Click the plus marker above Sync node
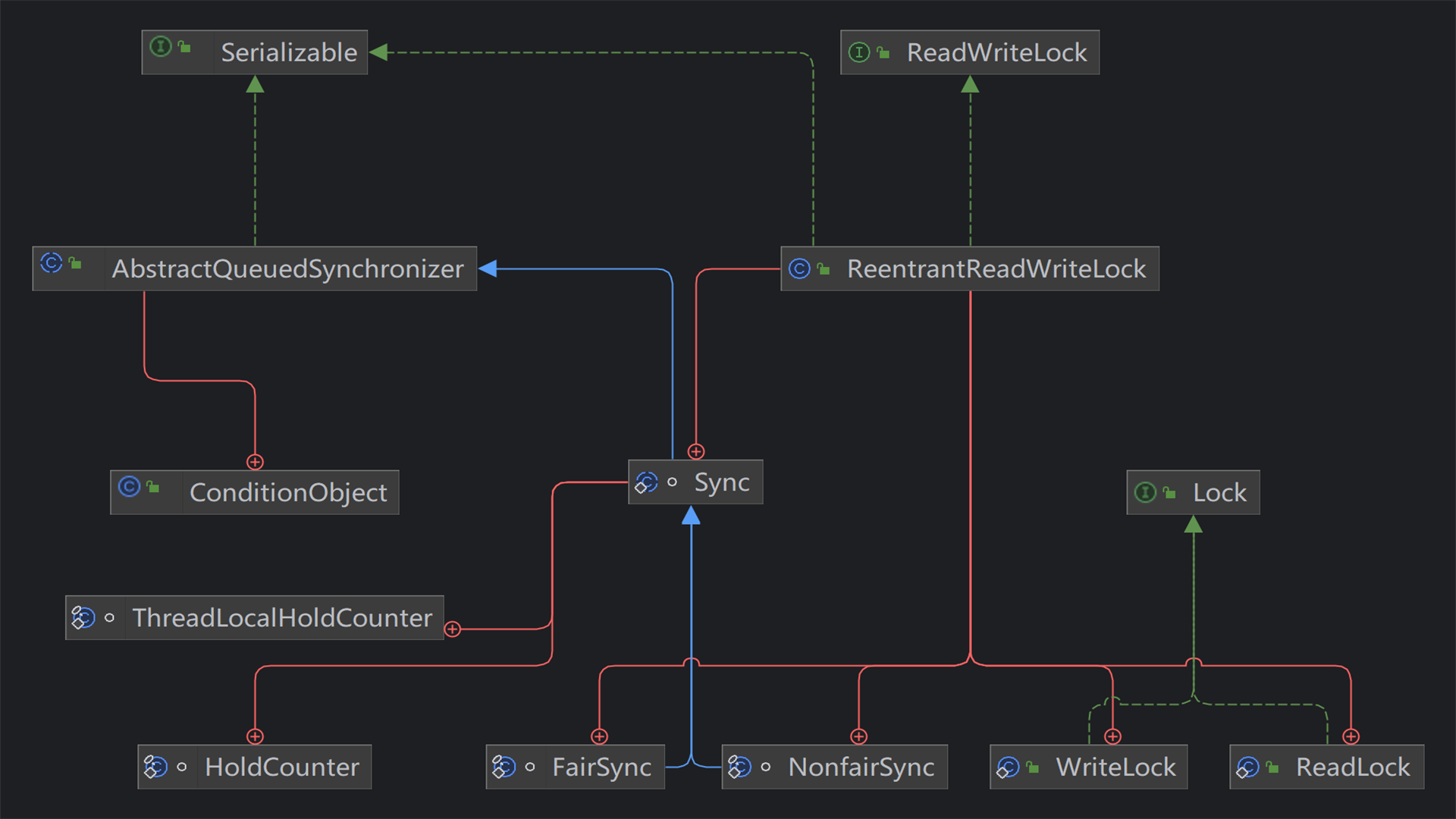 (696, 452)
